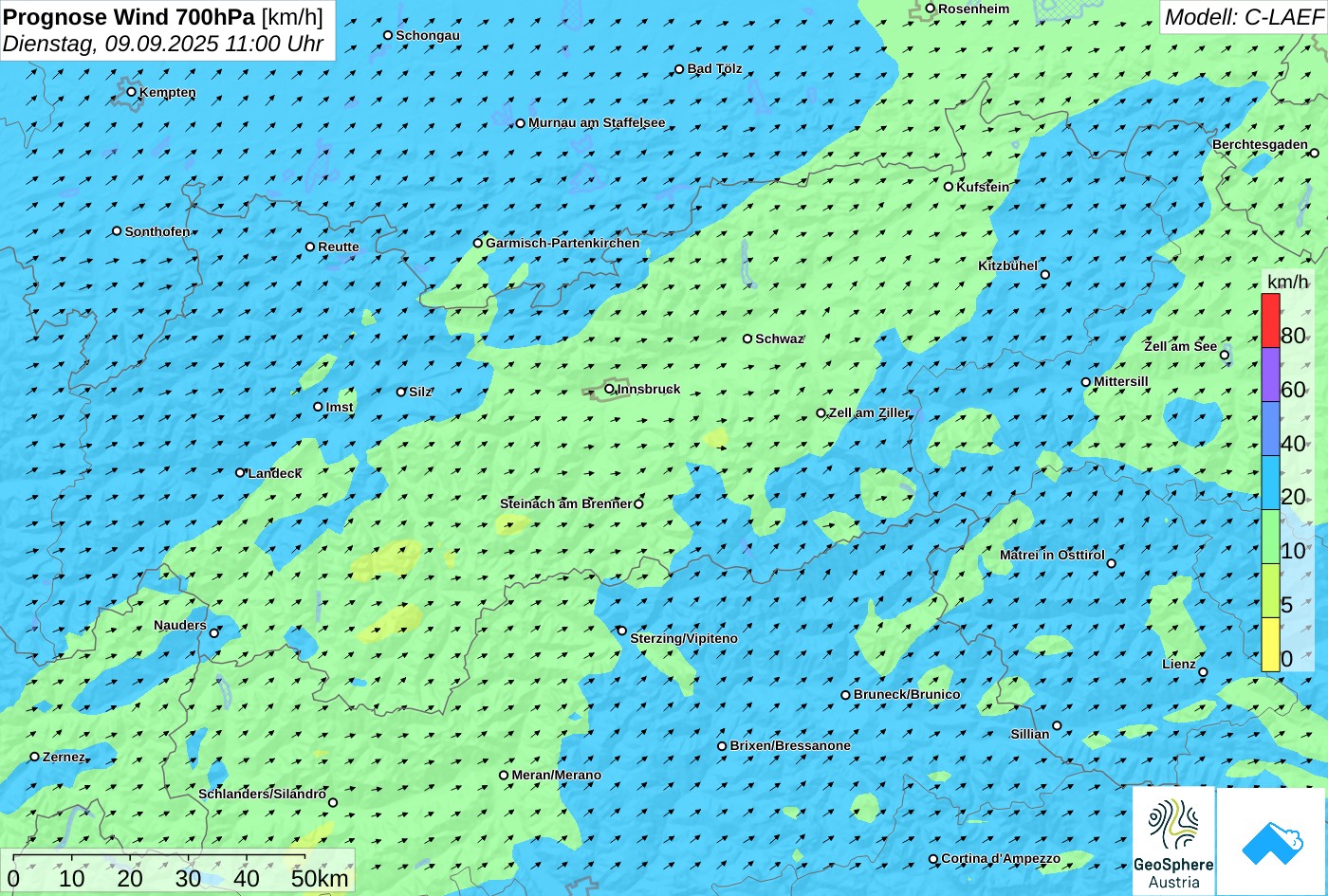Click the red 80 km/h legend color

[x=1270, y=320]
